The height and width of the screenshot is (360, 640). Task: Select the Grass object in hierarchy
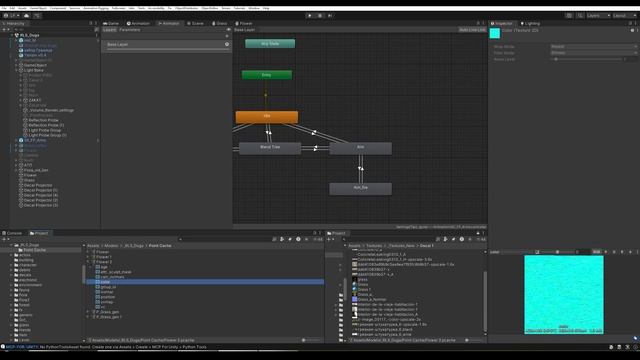(29, 180)
